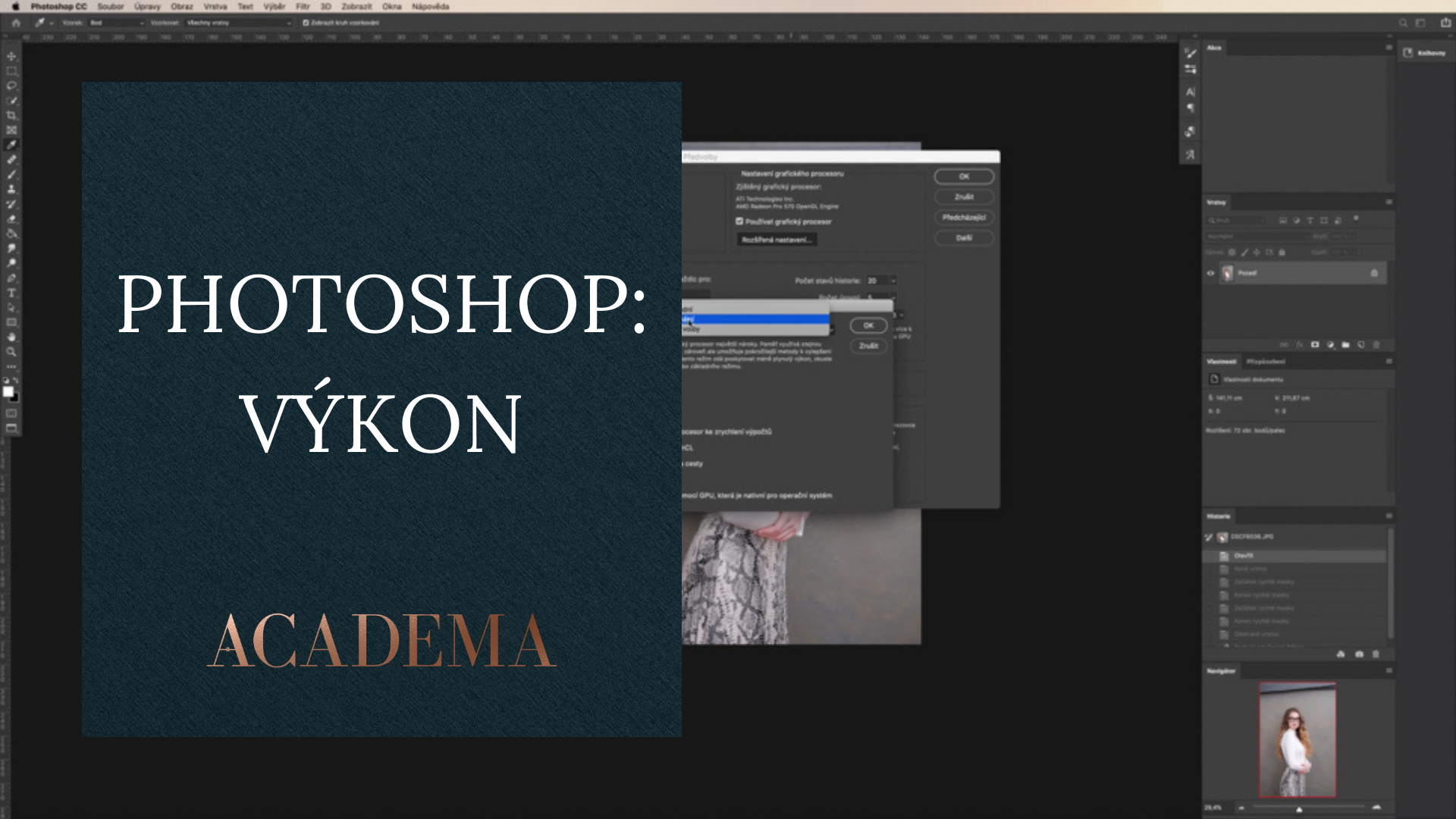Screen dimensions: 1456x819
Task: Select the Smudge tool
Action: (x=11, y=249)
